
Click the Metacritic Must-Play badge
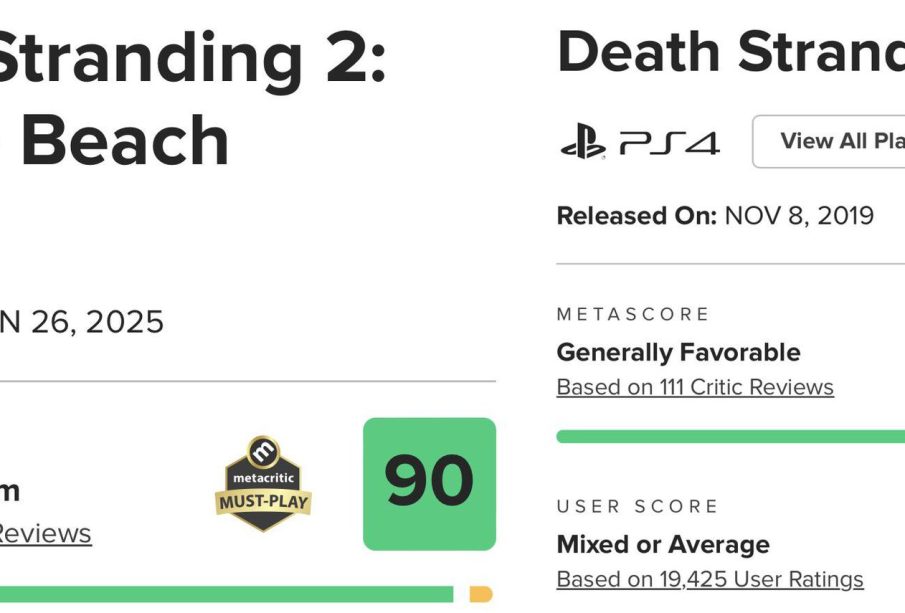(263, 484)
